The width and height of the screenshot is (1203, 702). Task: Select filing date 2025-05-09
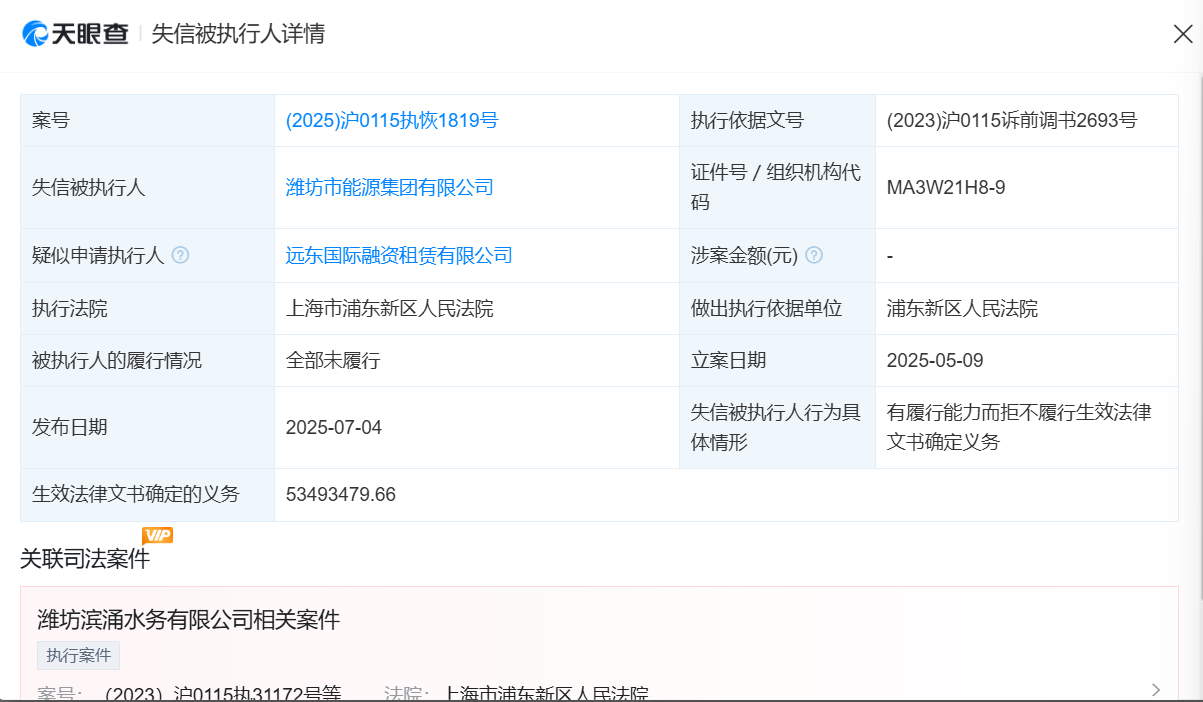pyautogui.click(x=935, y=361)
